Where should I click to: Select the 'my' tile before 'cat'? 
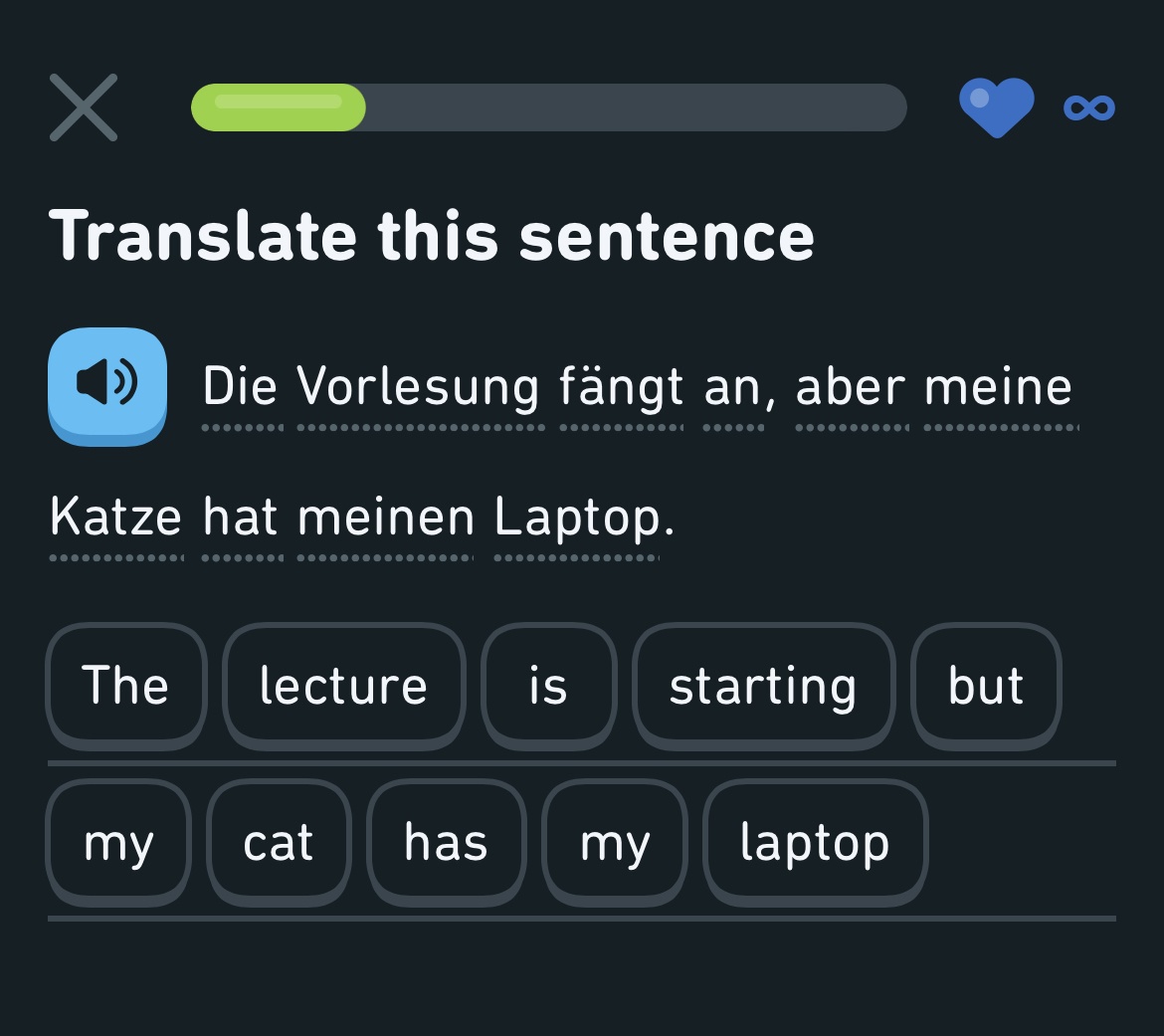118,842
